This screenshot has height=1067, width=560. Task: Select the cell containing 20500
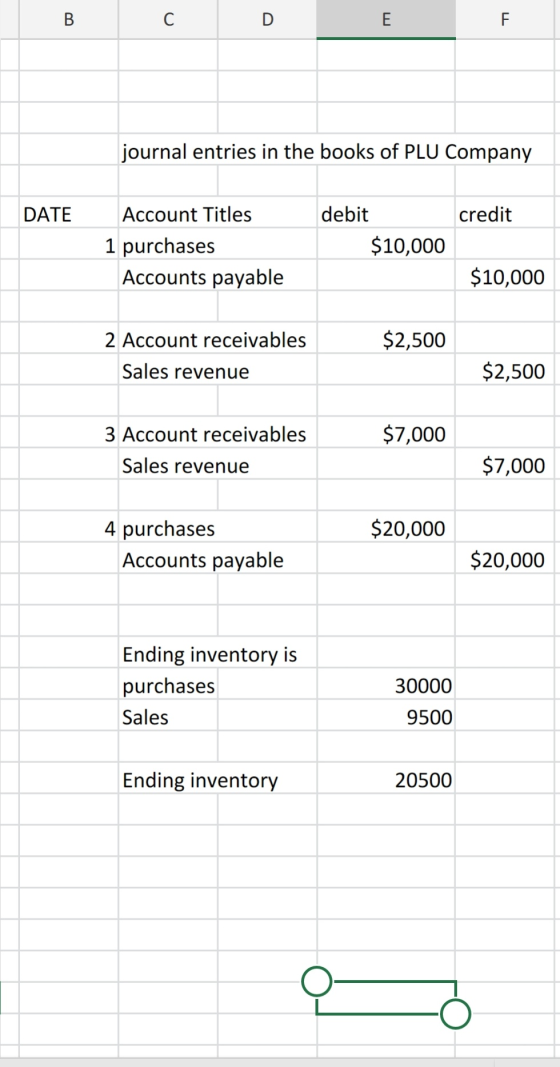386,781
